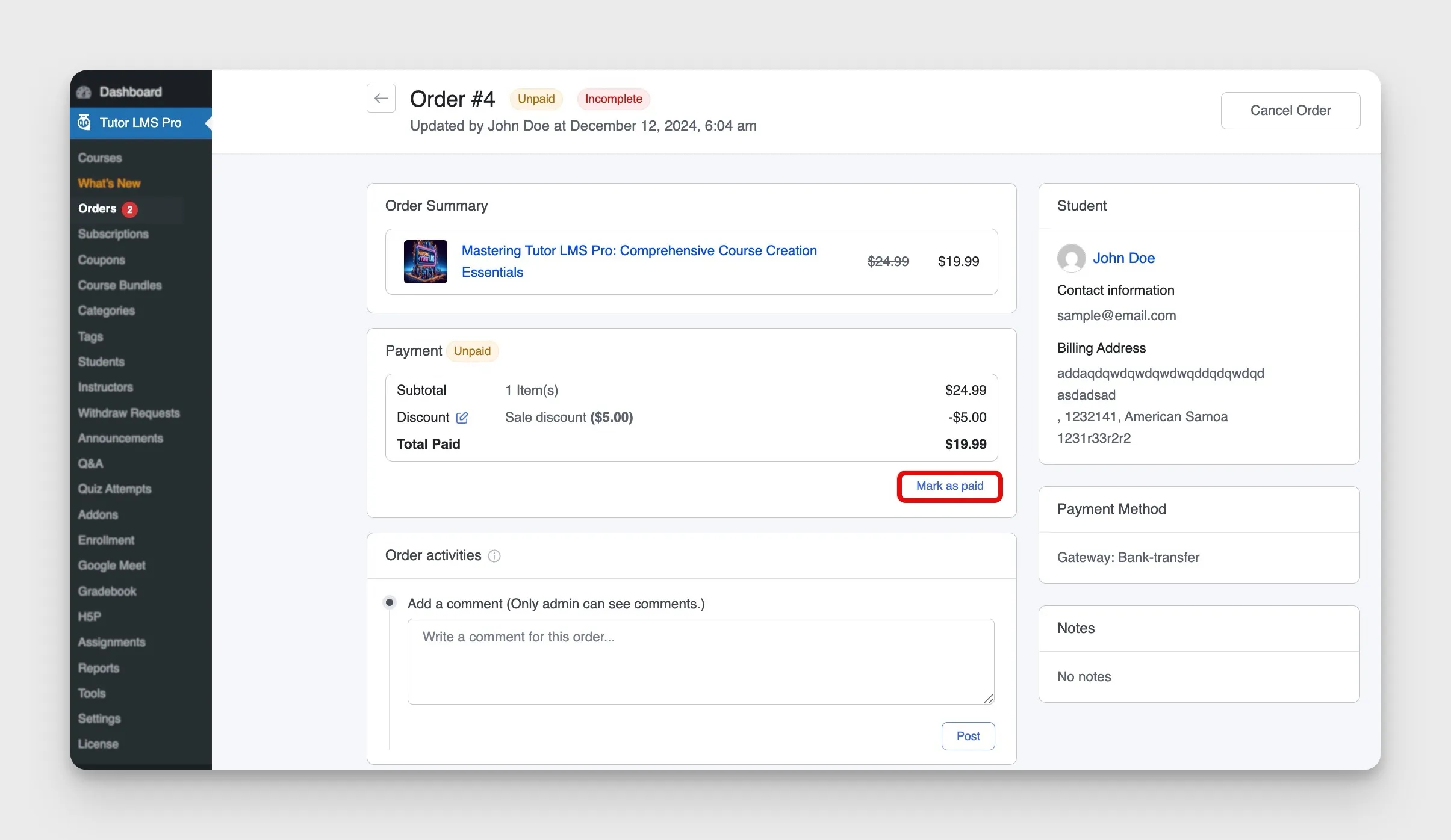This screenshot has height=840, width=1451.
Task: Click the red Orders count badge
Action: coord(129,209)
